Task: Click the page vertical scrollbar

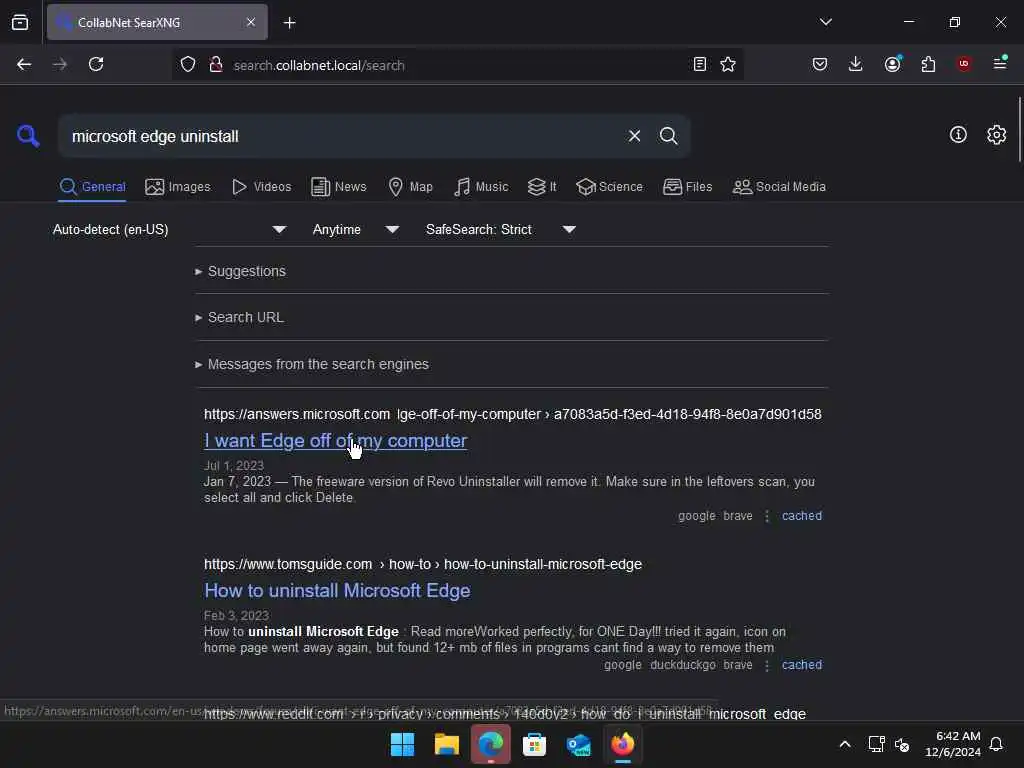Action: point(1019,129)
